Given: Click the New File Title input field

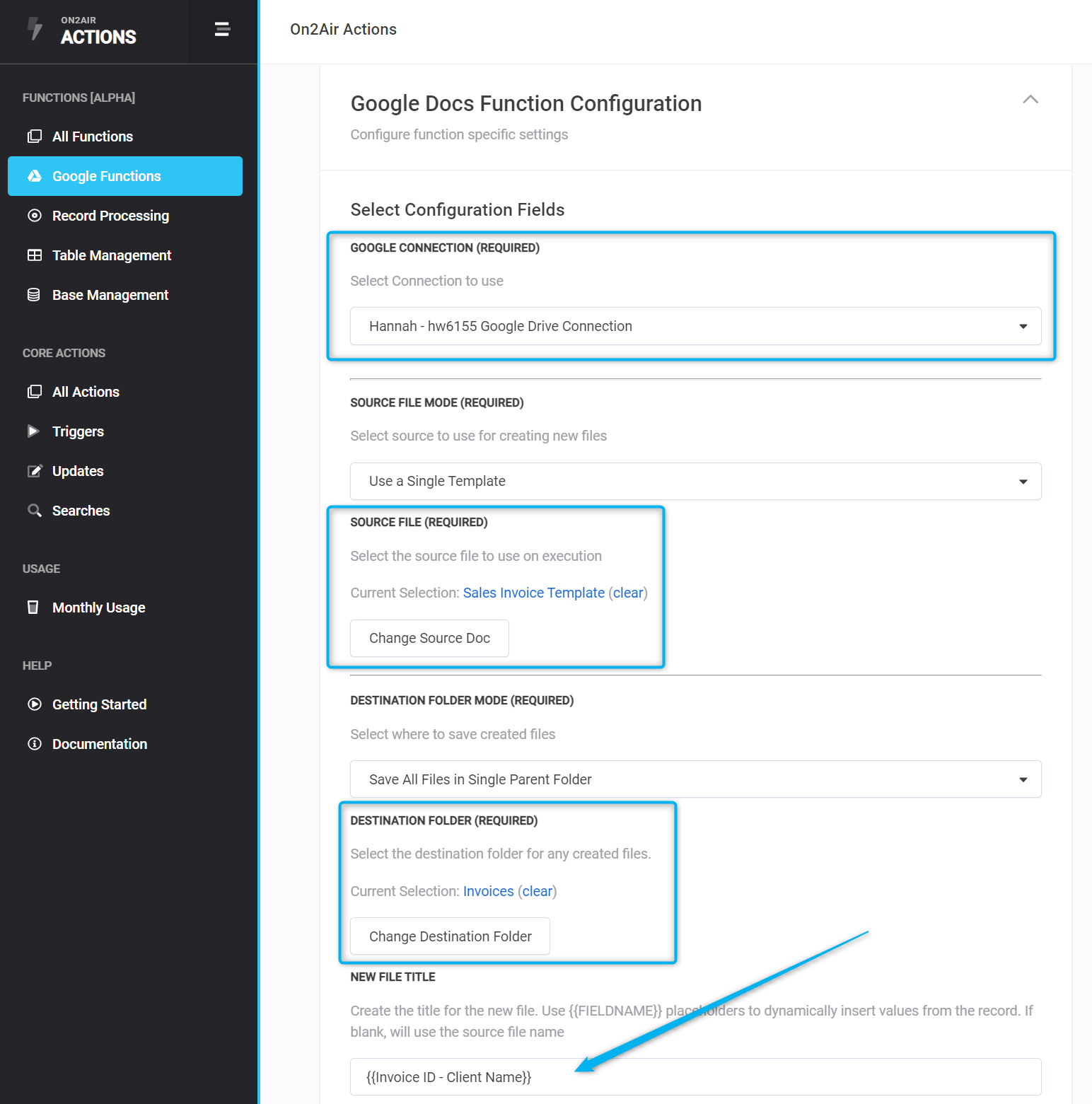Looking at the screenshot, I should (695, 1076).
